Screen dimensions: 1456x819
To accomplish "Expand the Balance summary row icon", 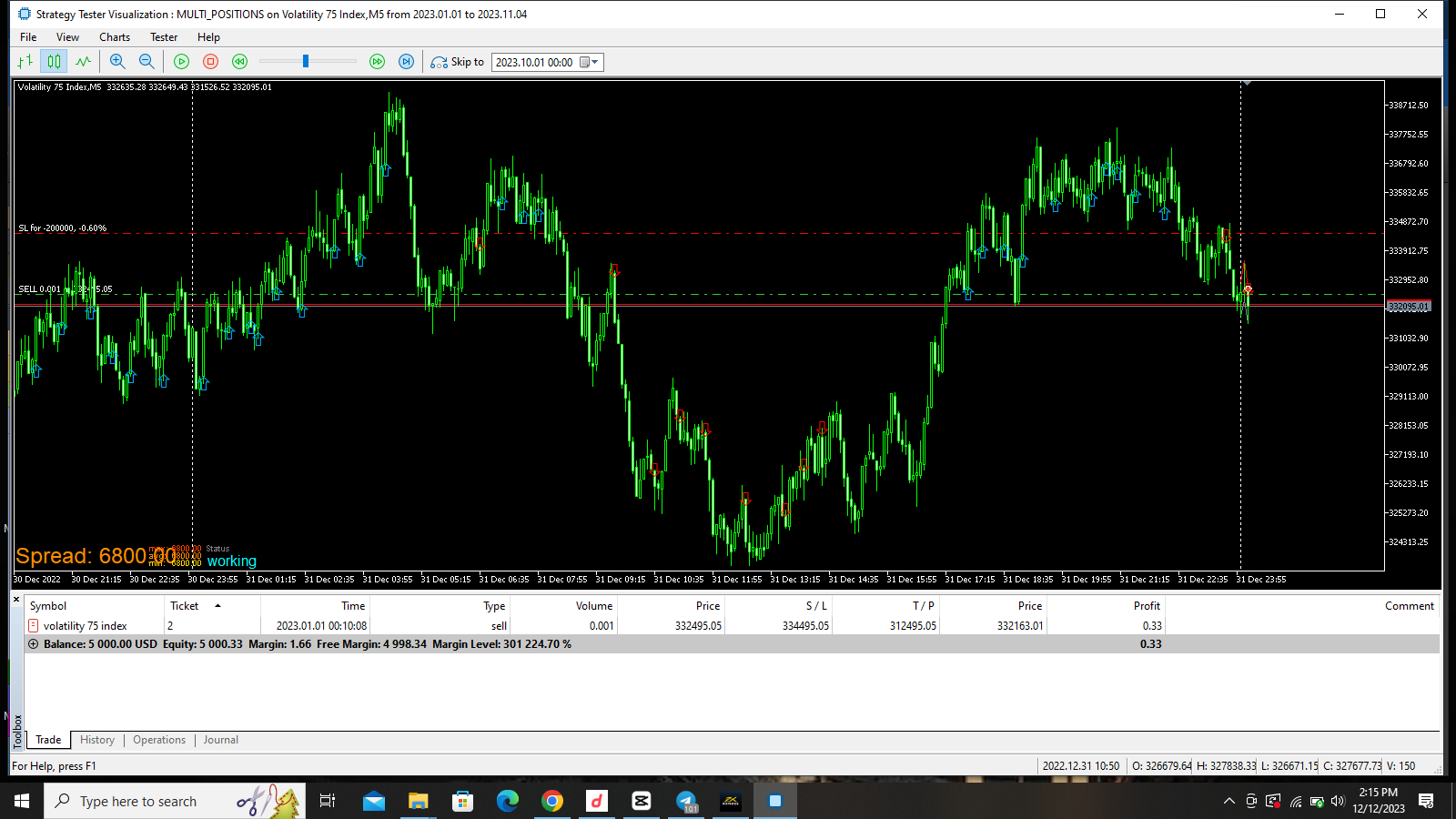I will 34,644.
